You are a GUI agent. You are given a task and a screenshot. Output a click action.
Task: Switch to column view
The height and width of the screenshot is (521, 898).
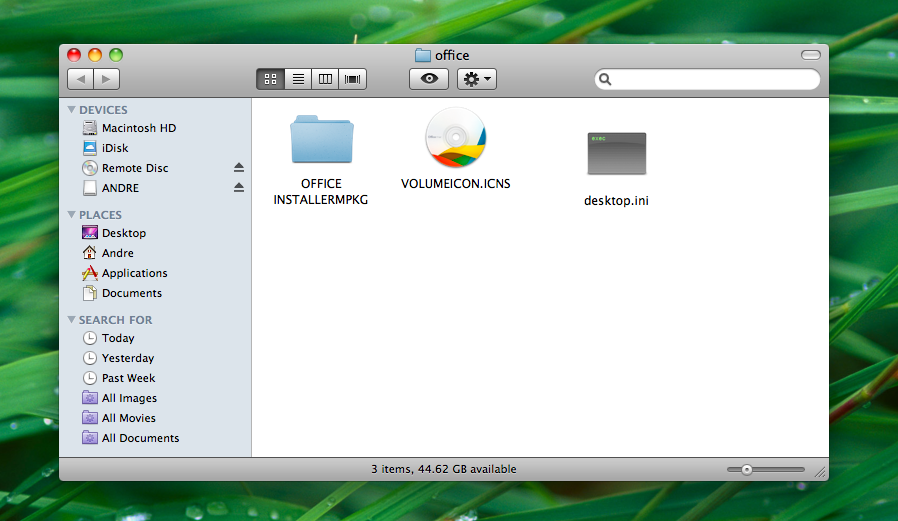pyautogui.click(x=325, y=79)
